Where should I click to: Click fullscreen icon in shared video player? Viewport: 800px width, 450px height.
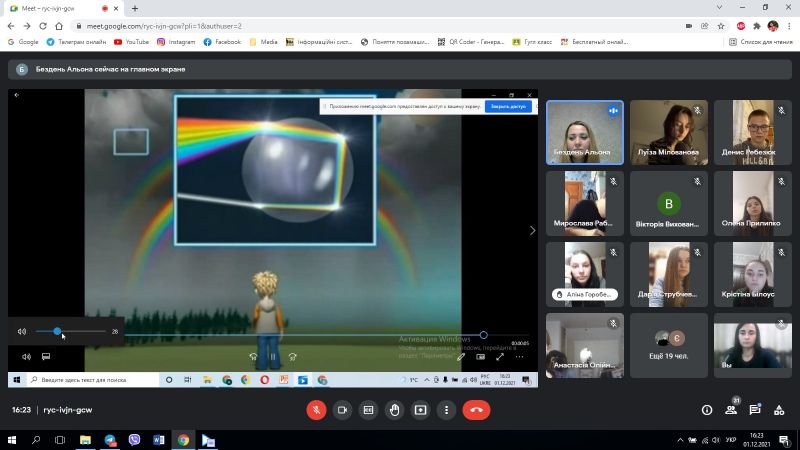point(500,357)
